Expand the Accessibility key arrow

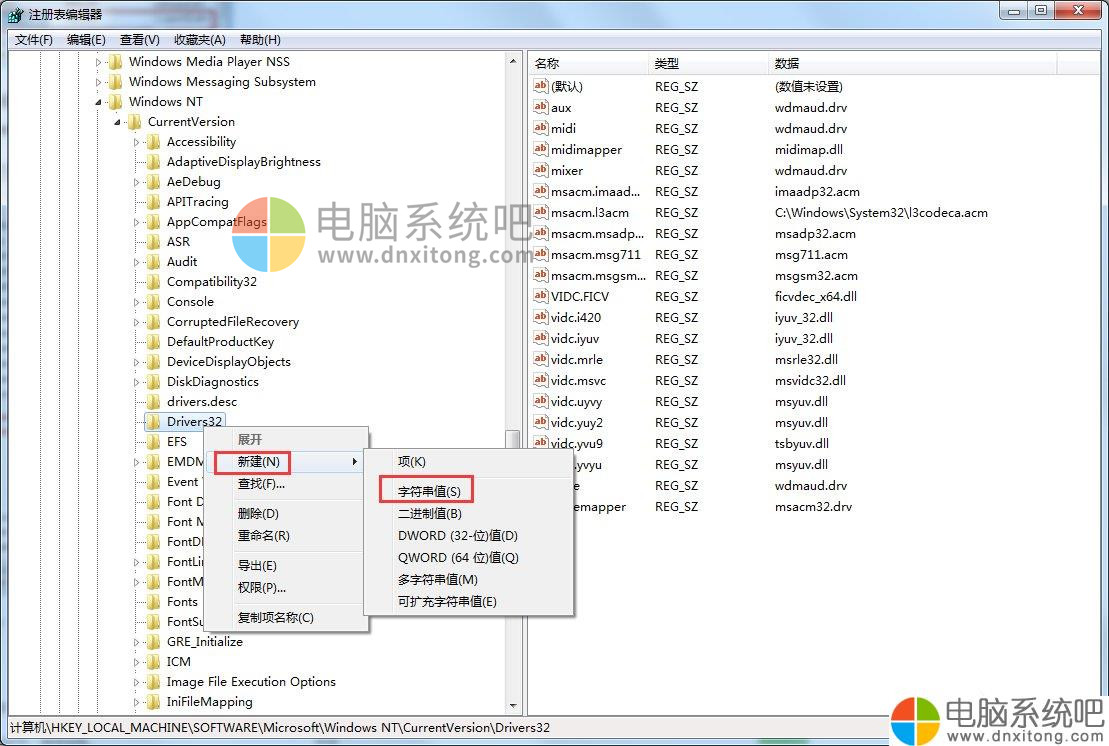(x=138, y=142)
